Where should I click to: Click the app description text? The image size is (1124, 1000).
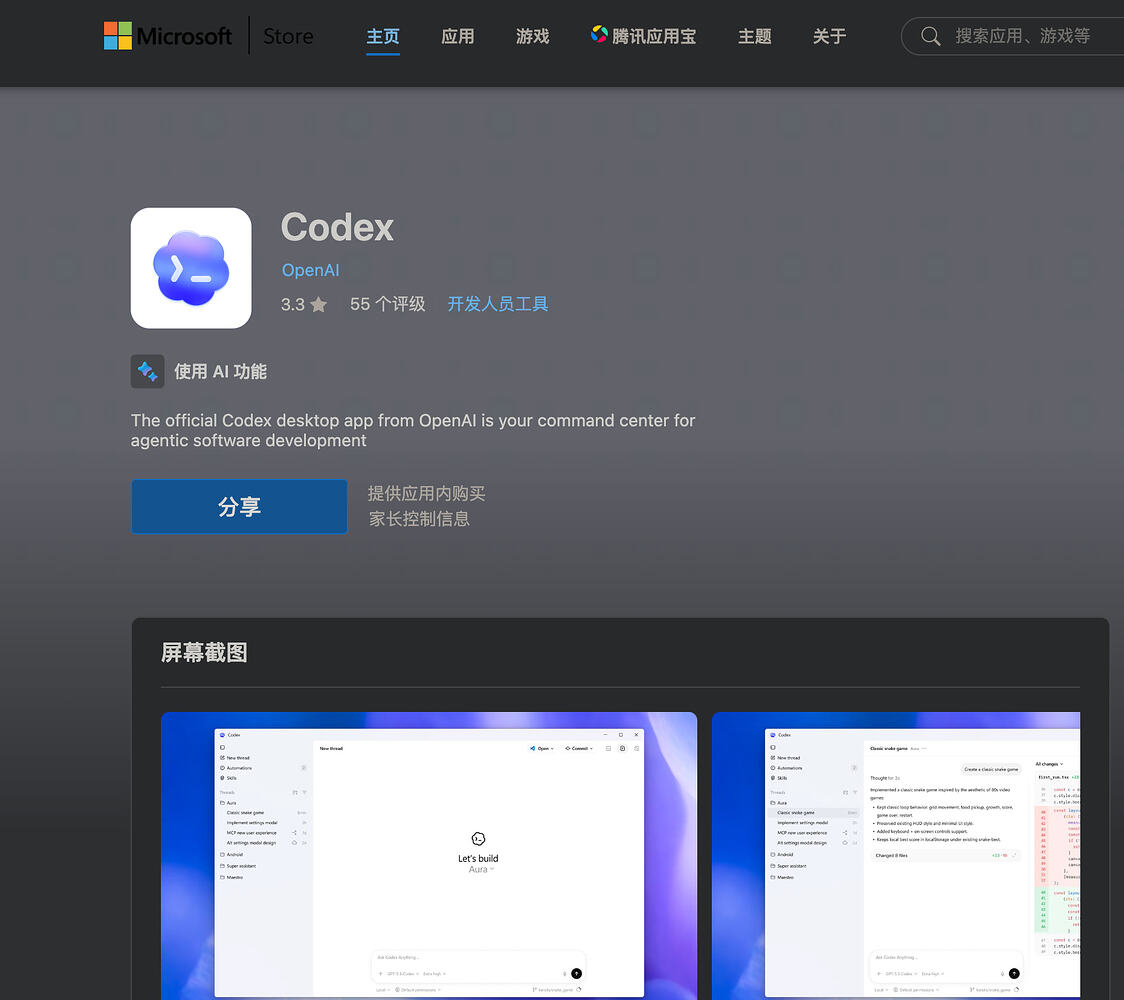pyautogui.click(x=413, y=430)
